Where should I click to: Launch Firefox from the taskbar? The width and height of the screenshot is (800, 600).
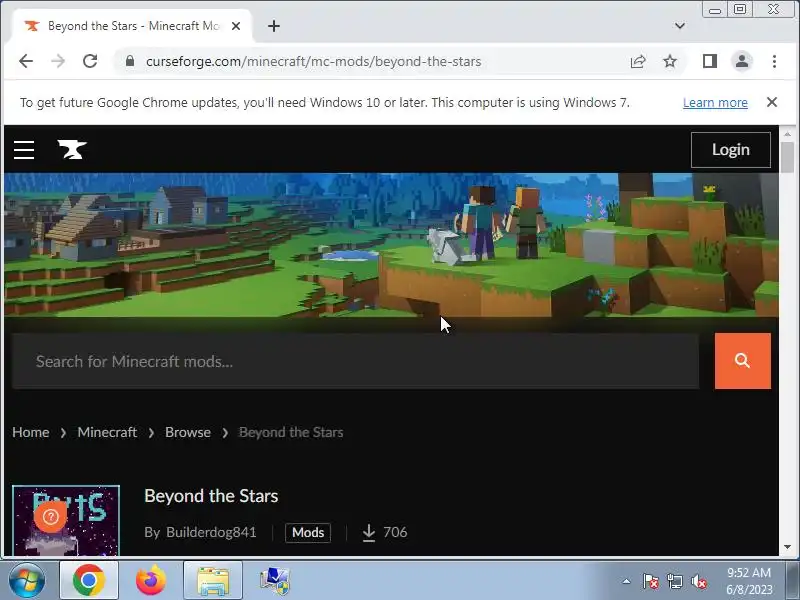pyautogui.click(x=151, y=581)
